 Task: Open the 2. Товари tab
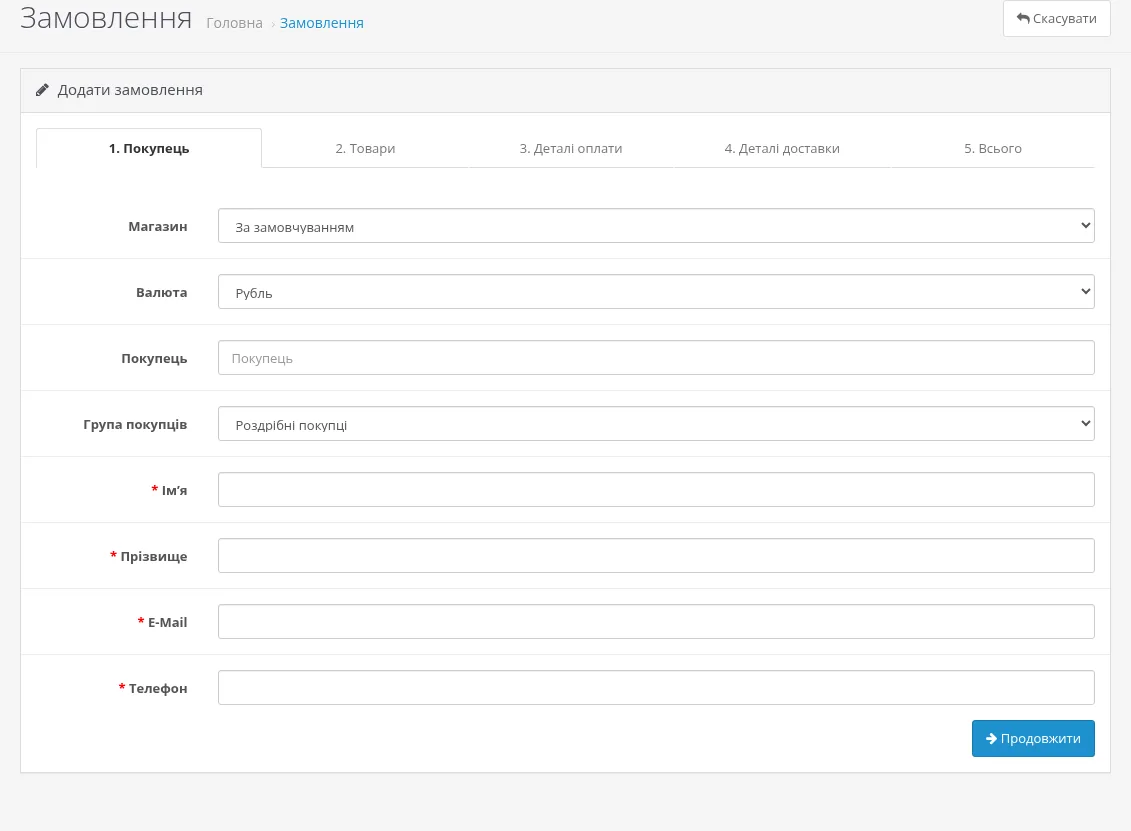coord(365,149)
